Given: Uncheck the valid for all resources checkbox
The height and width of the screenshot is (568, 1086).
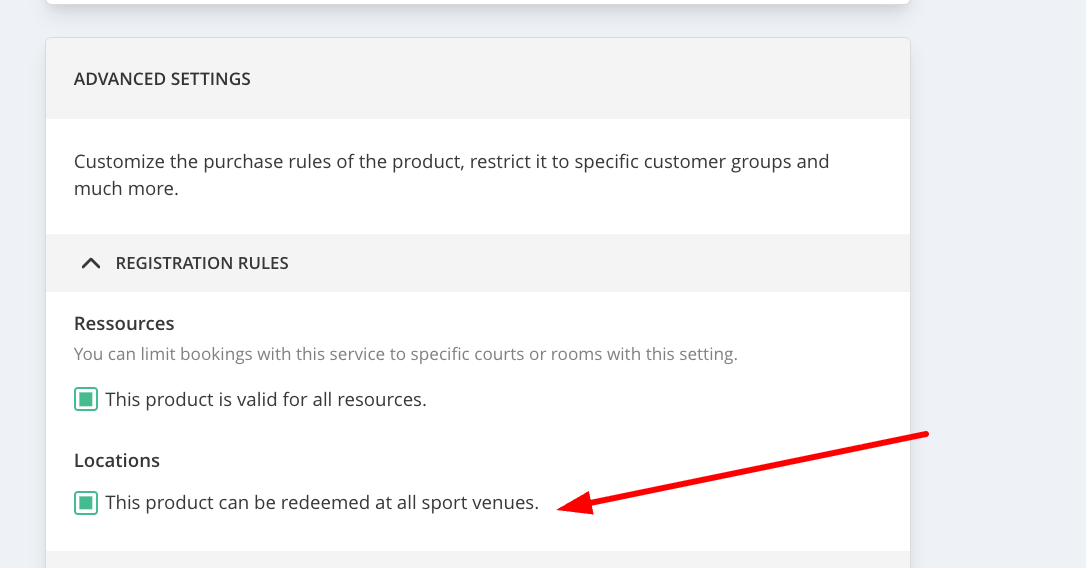Looking at the screenshot, I should [x=86, y=400].
